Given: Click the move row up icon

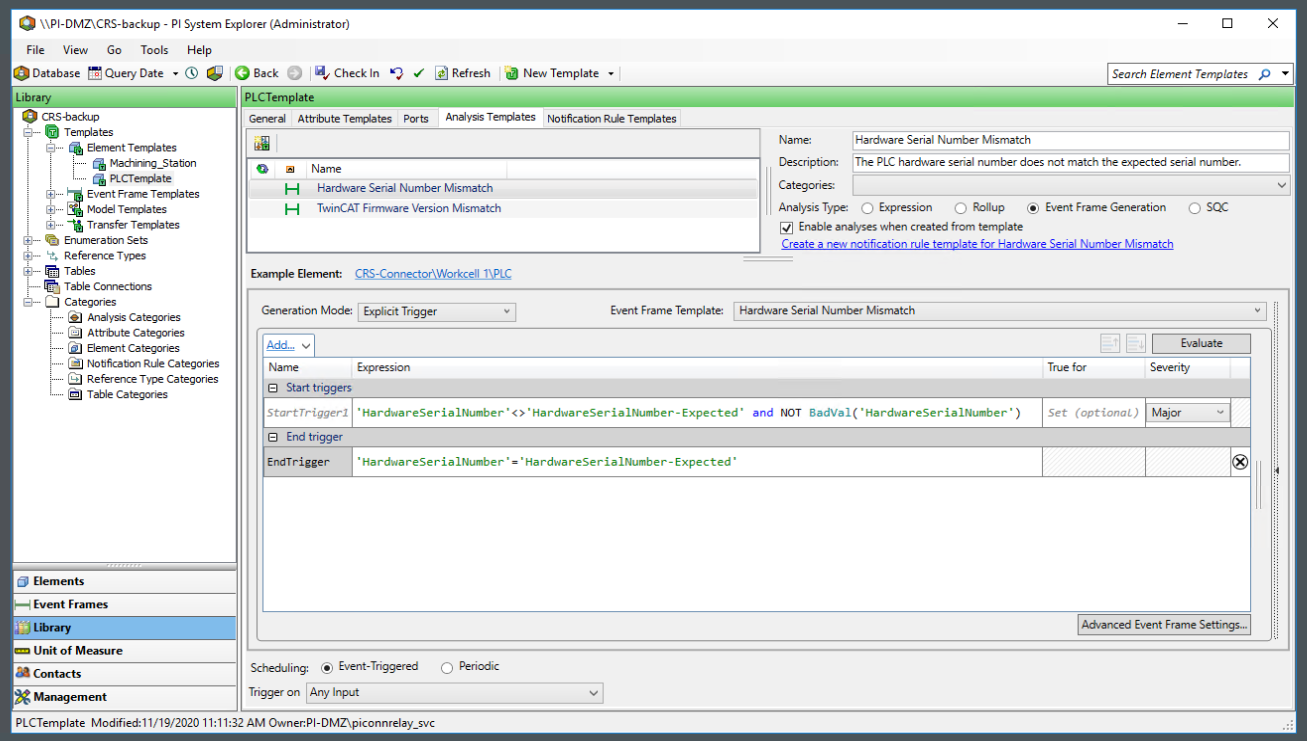Looking at the screenshot, I should (x=1109, y=343).
